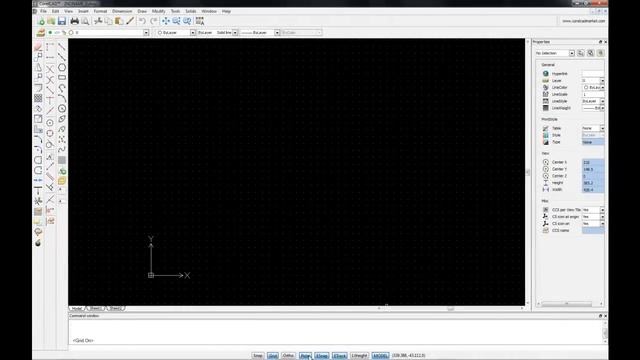Click the sphere icon in the left toolbar

[x=38, y=243]
